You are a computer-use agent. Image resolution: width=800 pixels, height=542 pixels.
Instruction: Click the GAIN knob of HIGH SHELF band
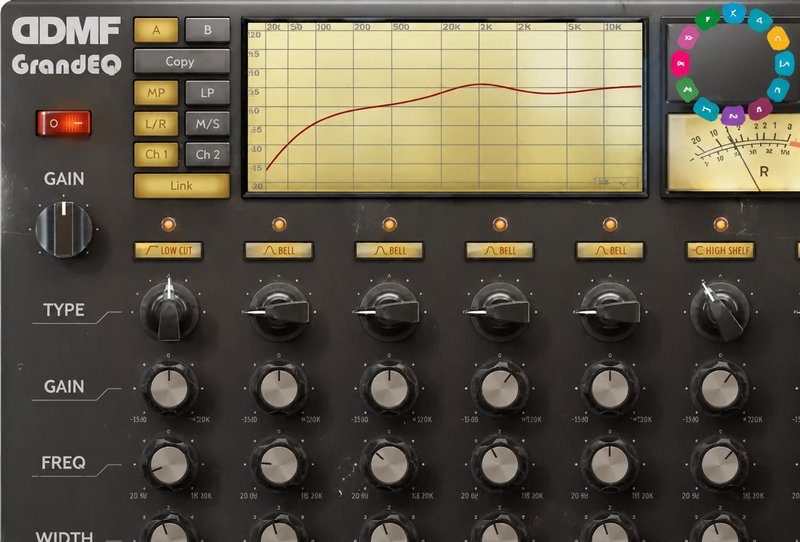click(720, 388)
